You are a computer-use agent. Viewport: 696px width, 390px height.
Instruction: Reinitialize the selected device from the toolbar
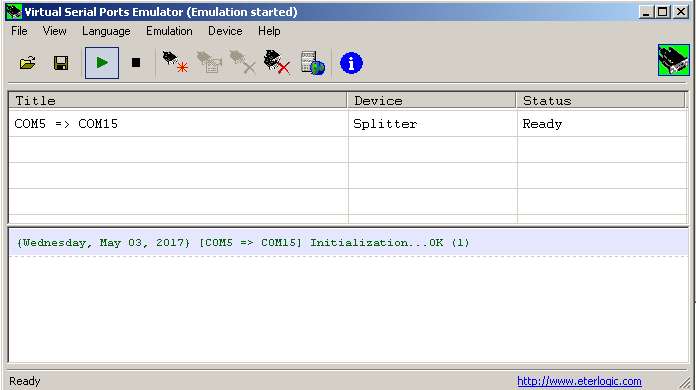(x=209, y=62)
